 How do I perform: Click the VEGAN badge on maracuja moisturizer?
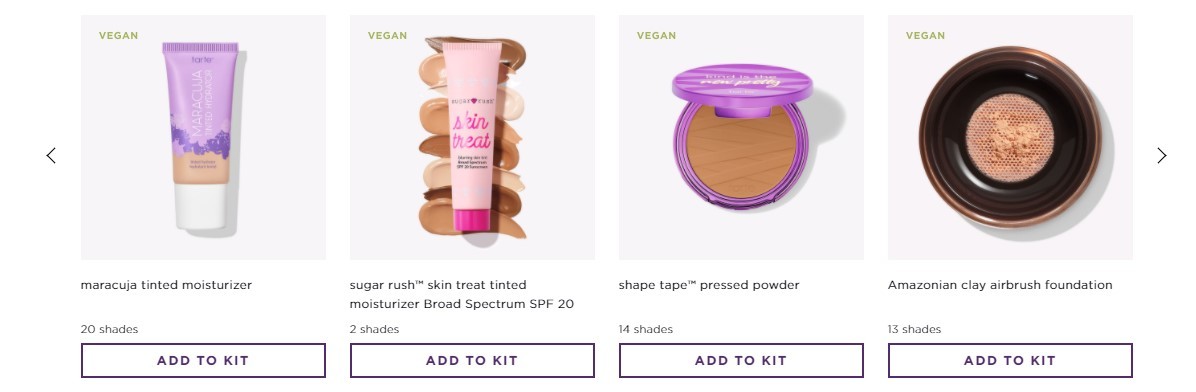[x=119, y=36]
